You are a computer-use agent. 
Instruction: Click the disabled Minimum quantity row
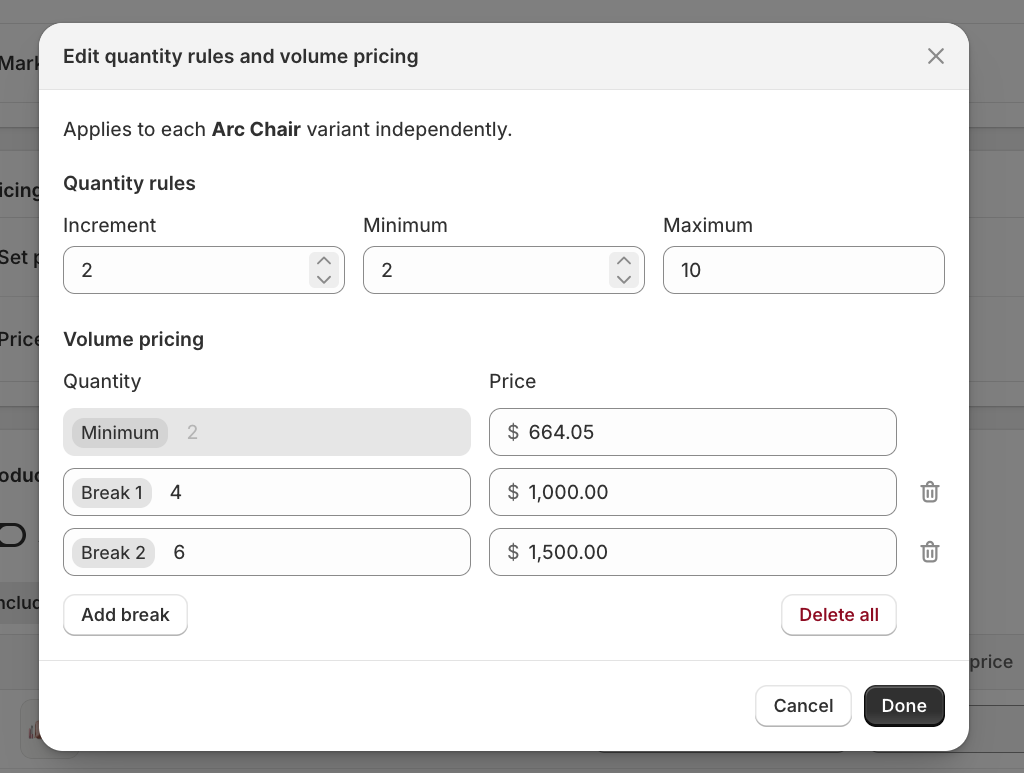coord(266,432)
